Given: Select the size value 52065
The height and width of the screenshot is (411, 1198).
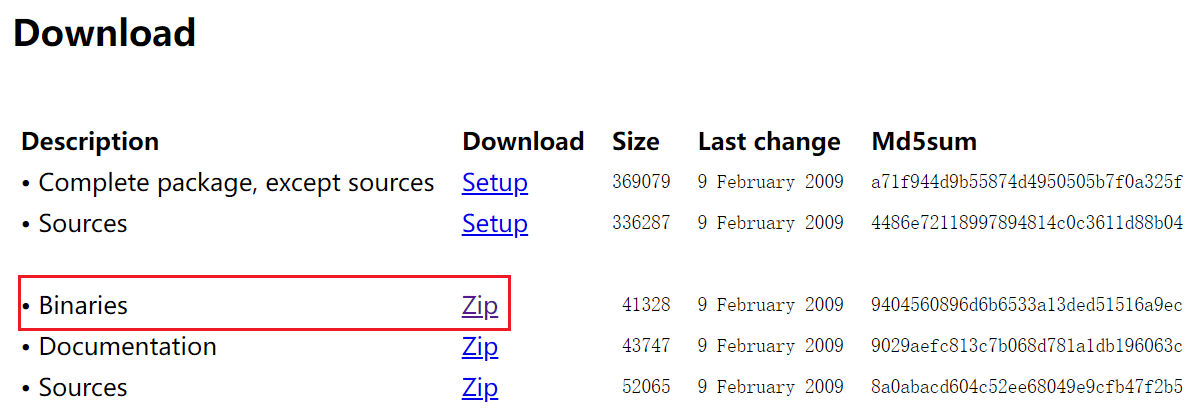Looking at the screenshot, I should pos(645,388).
